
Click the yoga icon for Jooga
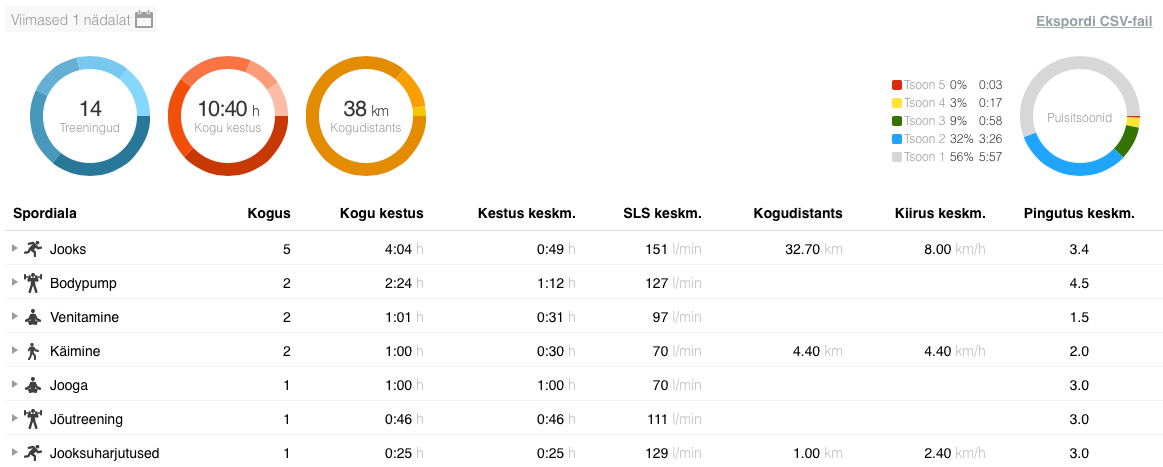(x=33, y=385)
